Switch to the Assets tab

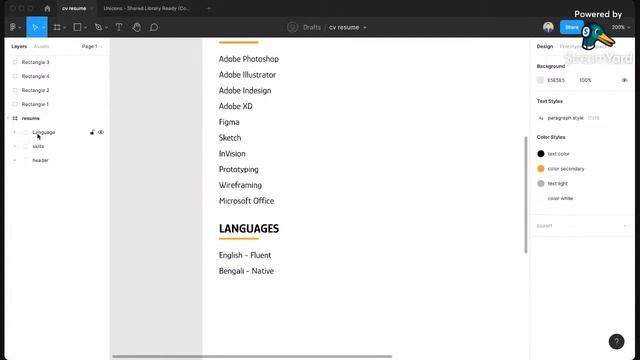[x=42, y=47]
